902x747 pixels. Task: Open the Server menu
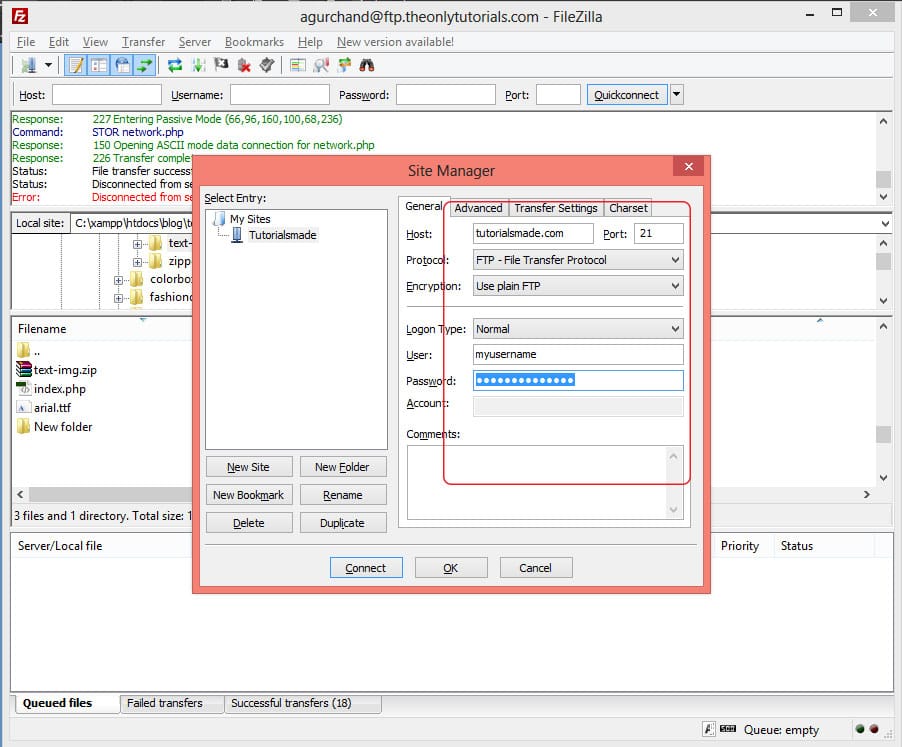[x=194, y=42]
